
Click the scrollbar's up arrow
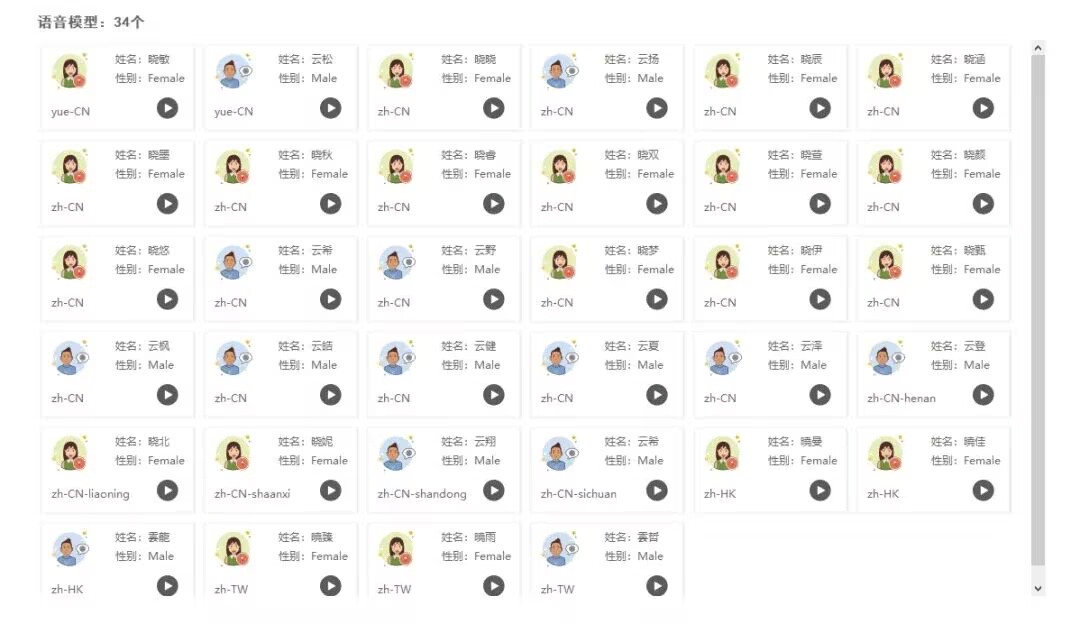click(1038, 48)
